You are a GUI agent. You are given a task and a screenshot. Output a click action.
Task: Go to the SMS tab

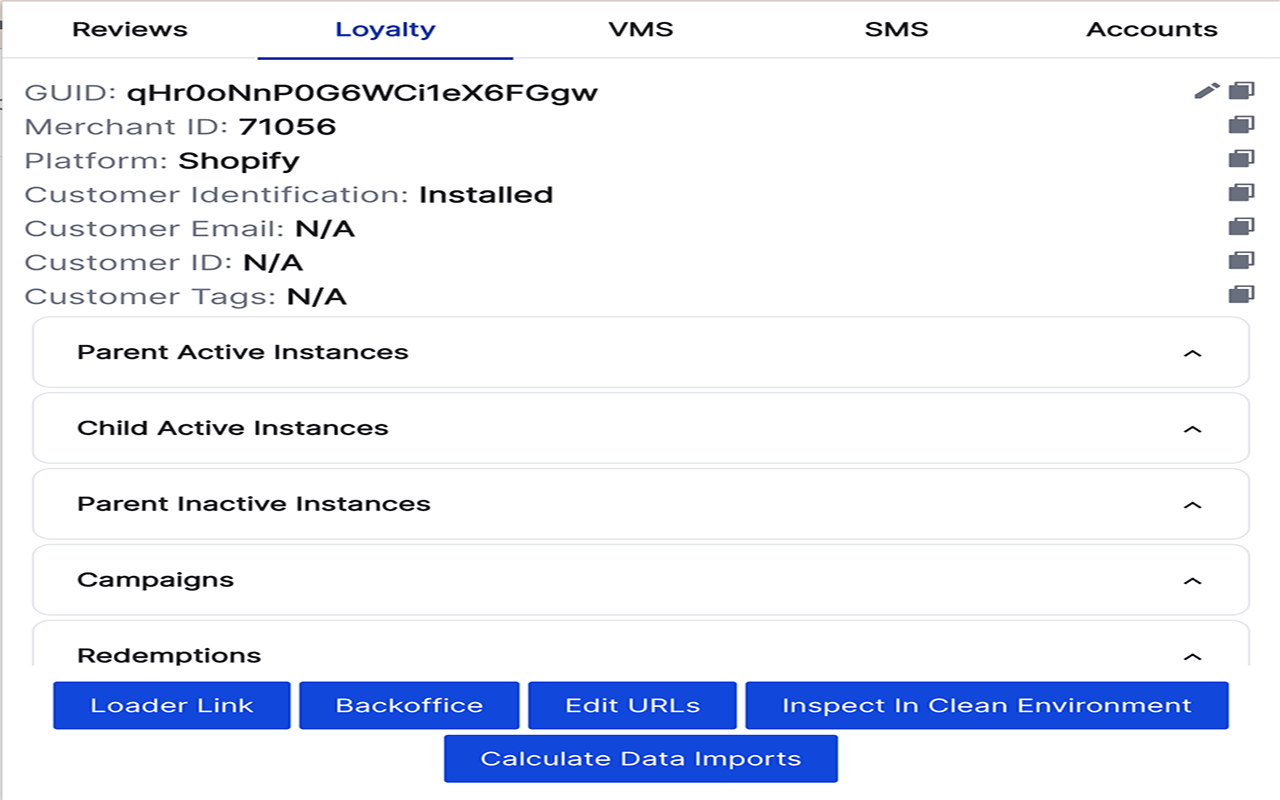point(897,29)
